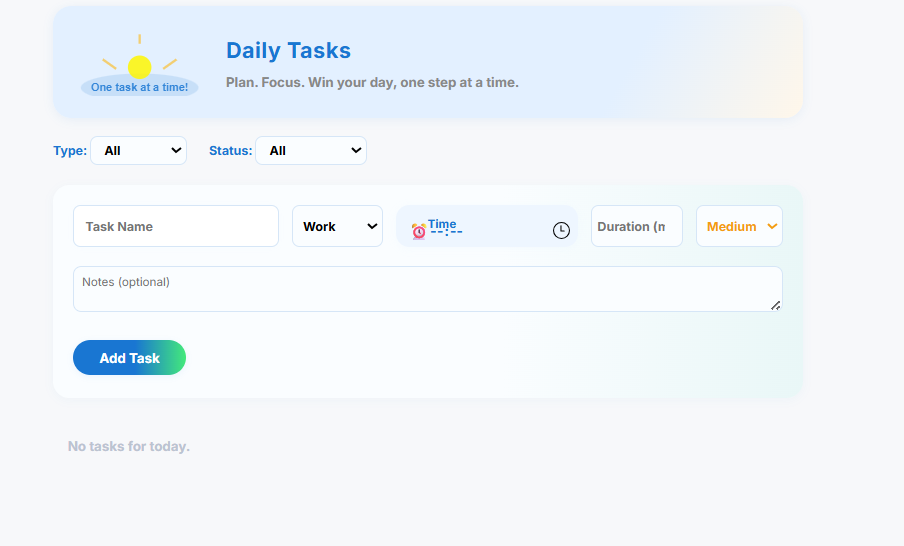Click the 'One task at a time!' badge

[x=139, y=87]
